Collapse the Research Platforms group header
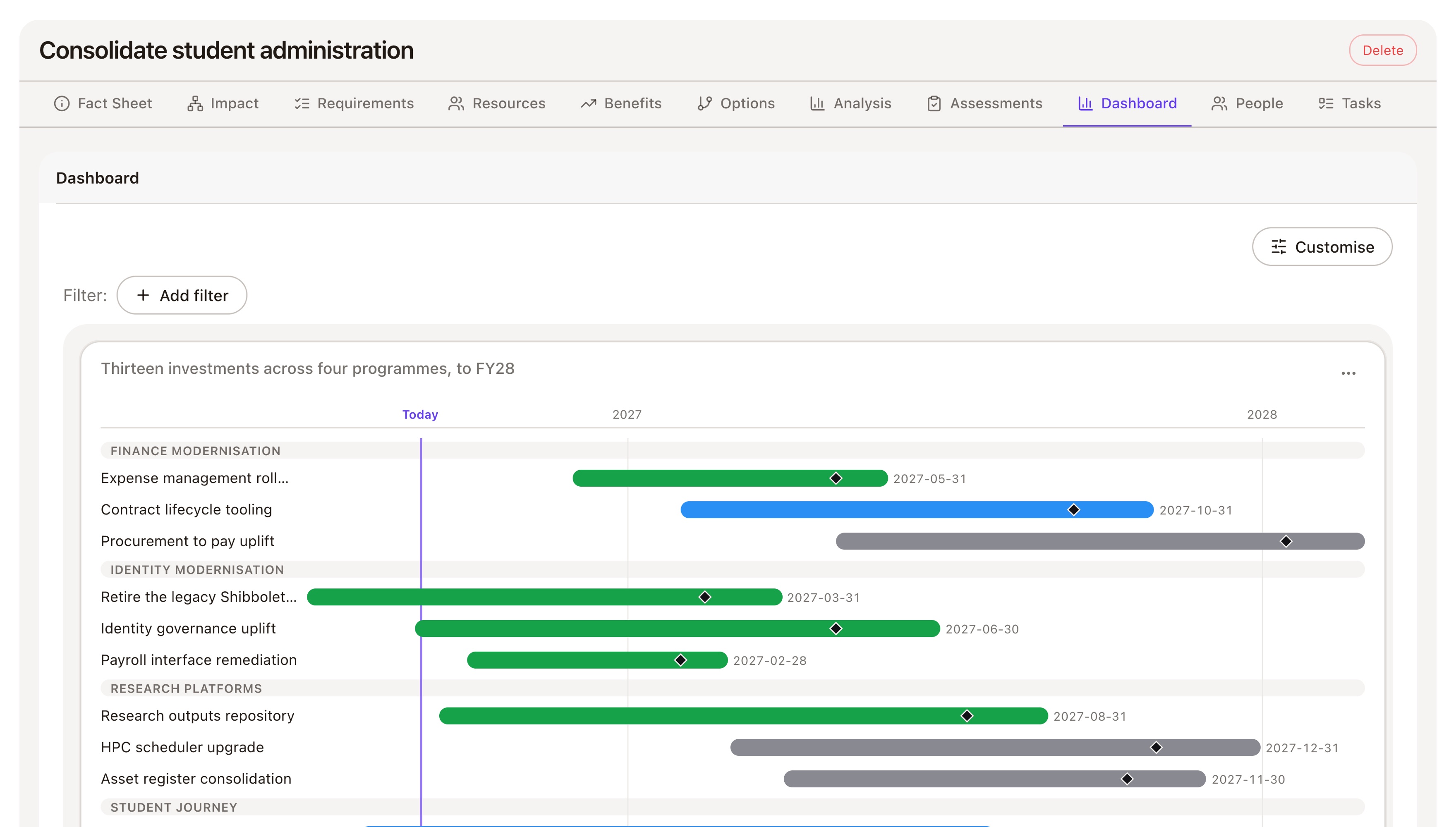Screen dimensions: 1456x827 [x=732, y=688]
